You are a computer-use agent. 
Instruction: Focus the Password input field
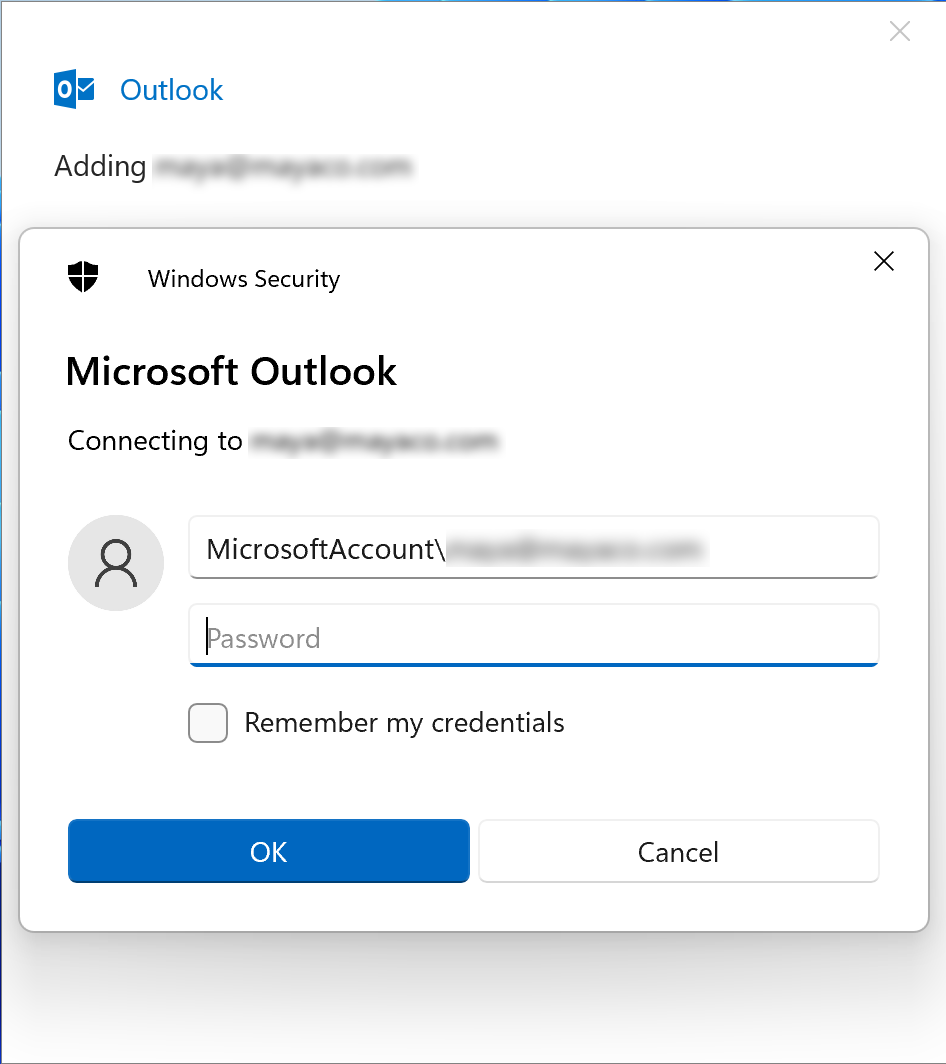coord(533,637)
